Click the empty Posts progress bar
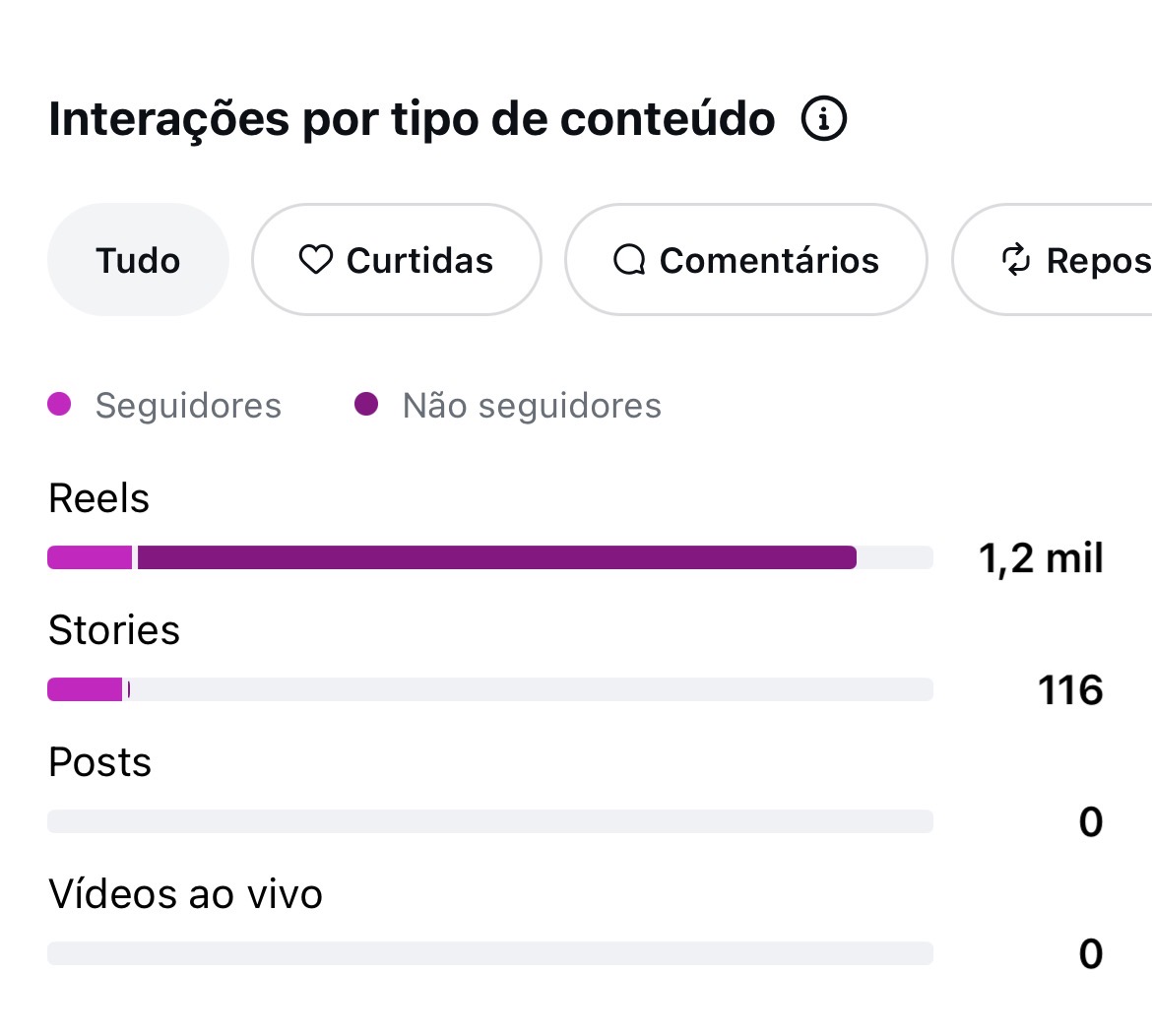Screen dimensions: 1152x1036 click(490, 821)
